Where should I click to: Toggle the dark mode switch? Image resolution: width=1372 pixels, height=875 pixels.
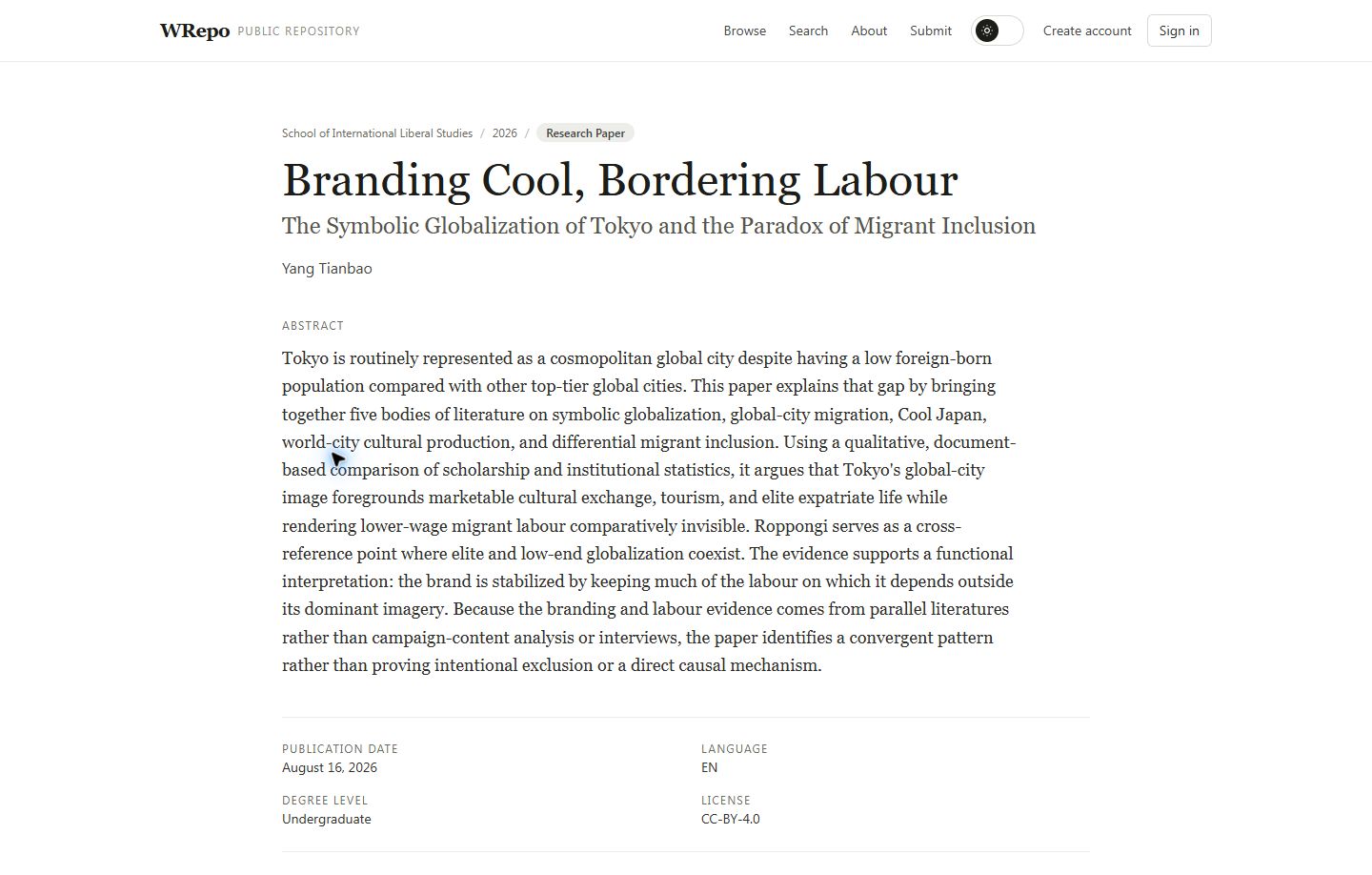(x=997, y=31)
